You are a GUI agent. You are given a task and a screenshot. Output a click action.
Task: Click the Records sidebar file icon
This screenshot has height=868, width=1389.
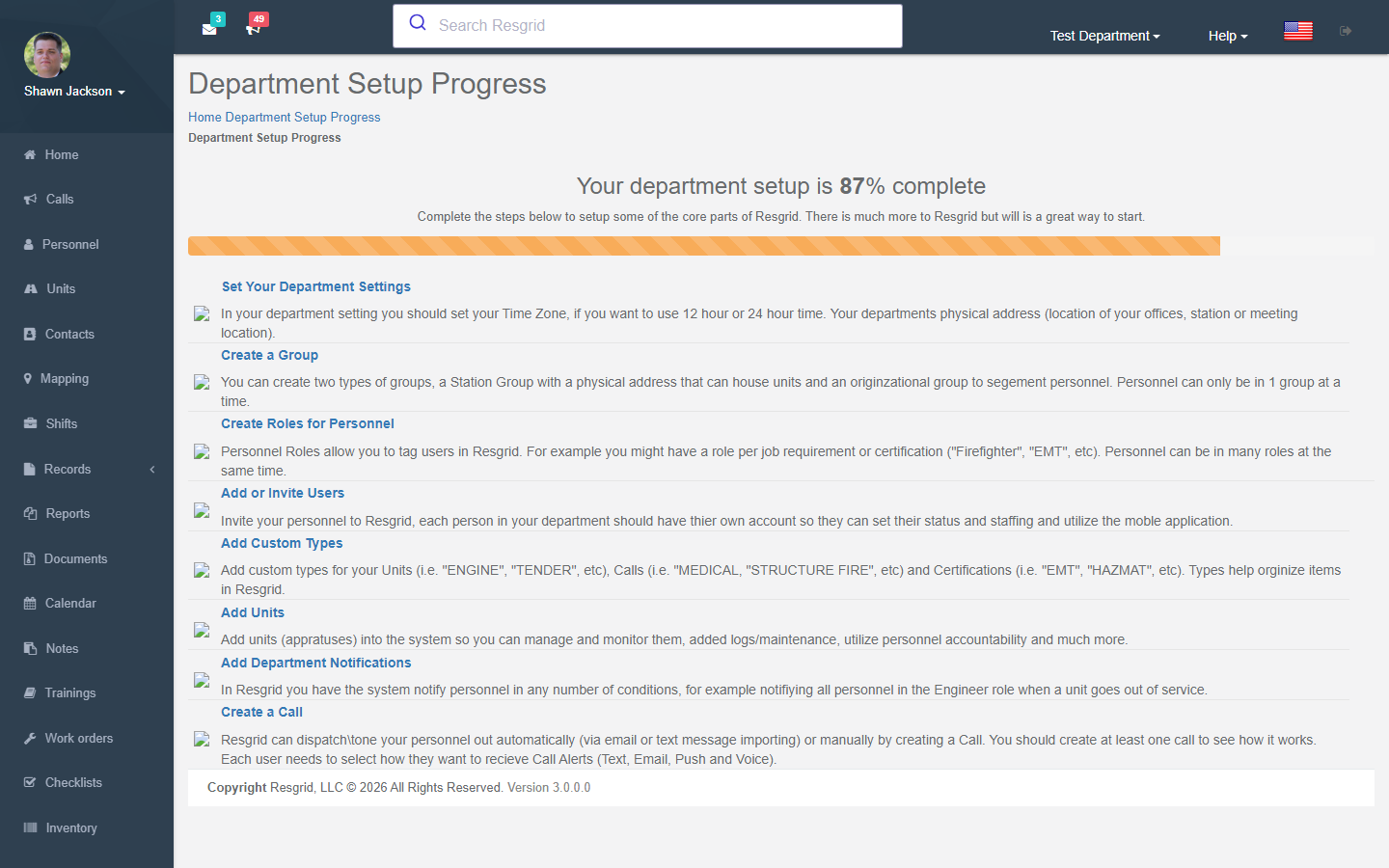pos(29,470)
